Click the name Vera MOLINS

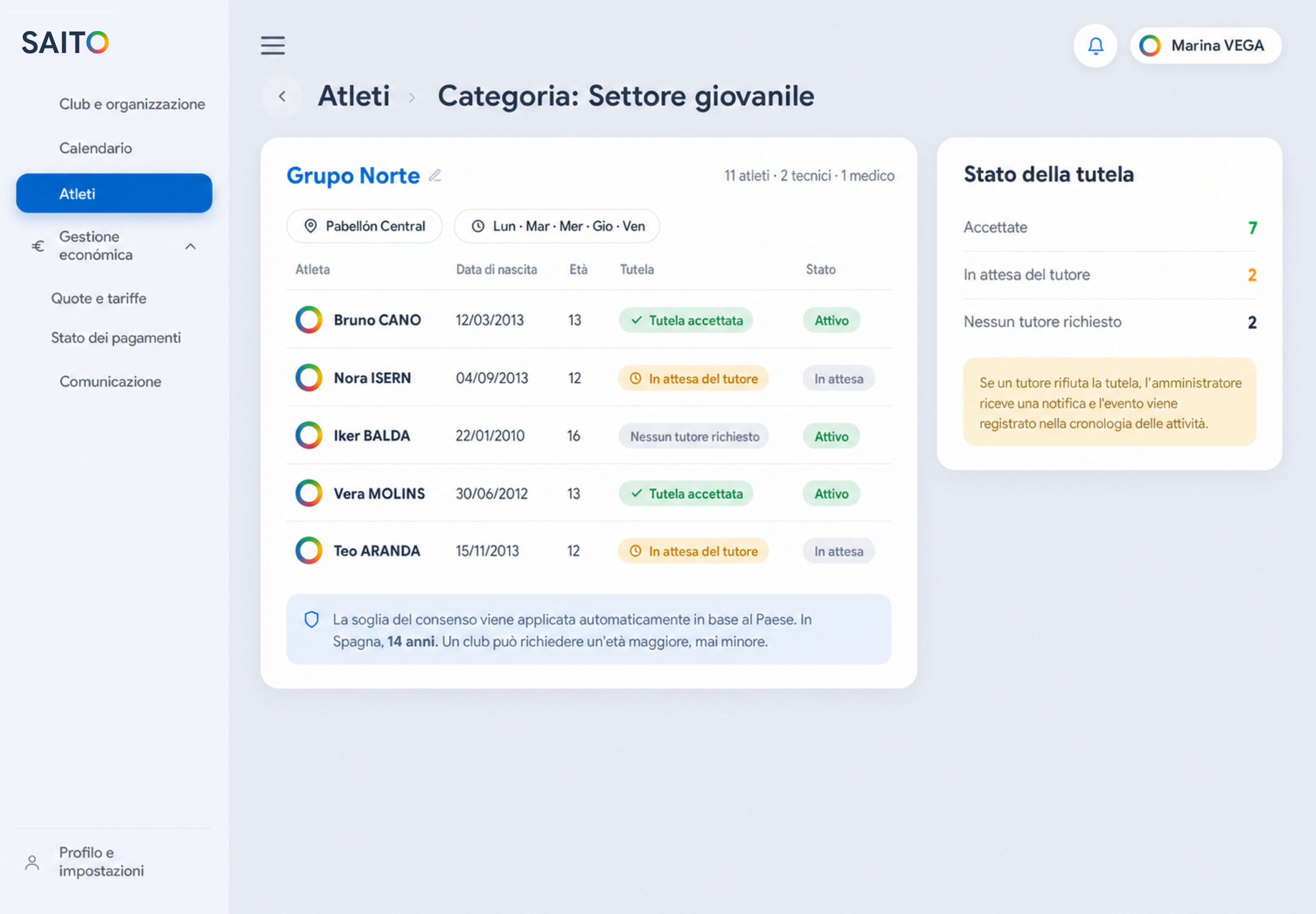[x=380, y=493]
